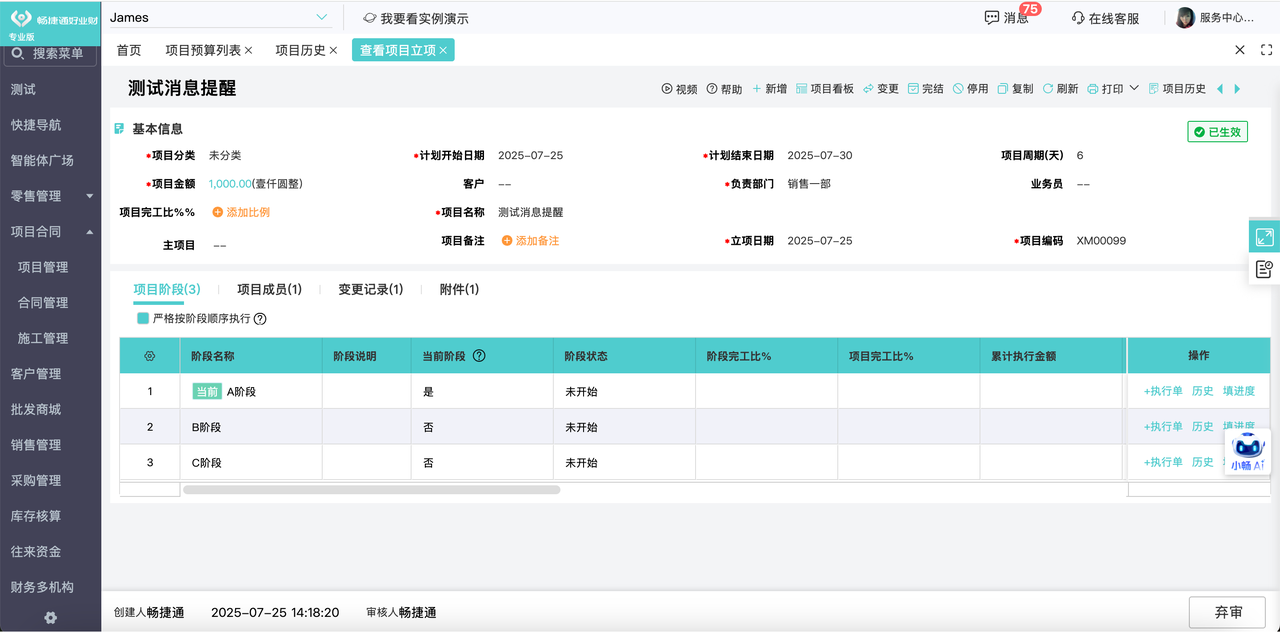Click help icon beside 严格按阶段顺序执行
Image resolution: width=1280 pixels, height=632 pixels.
pyautogui.click(x=260, y=319)
